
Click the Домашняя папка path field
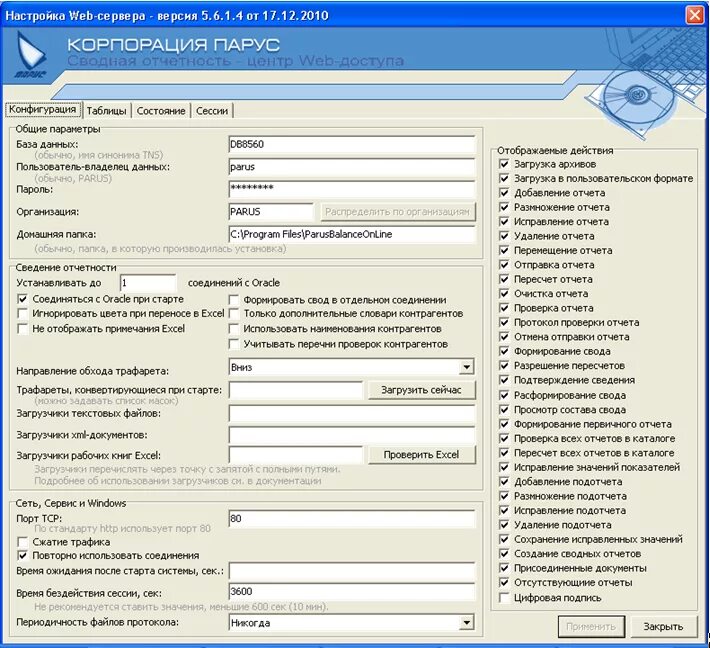352,235
